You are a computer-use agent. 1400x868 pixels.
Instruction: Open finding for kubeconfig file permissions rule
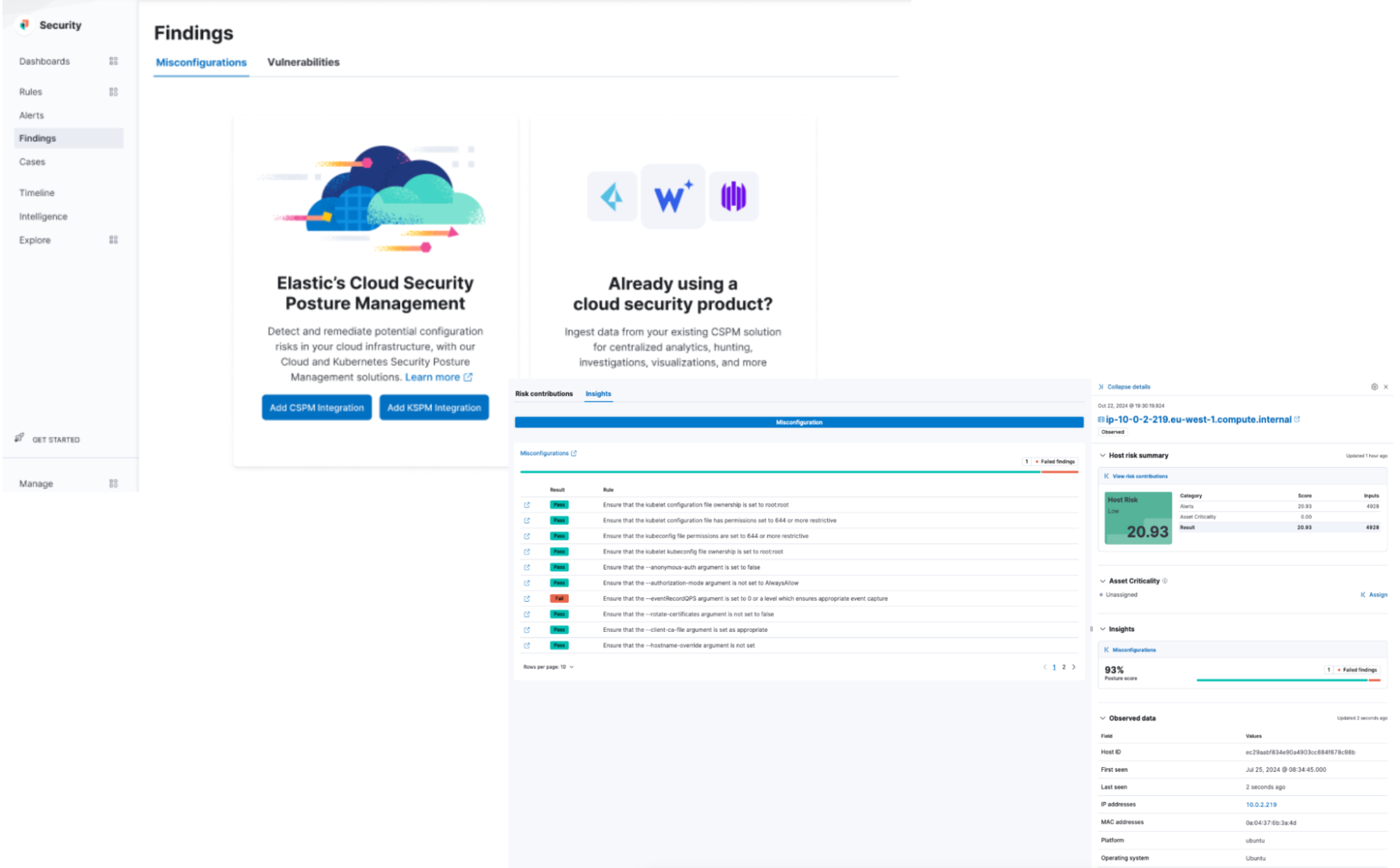coord(527,536)
